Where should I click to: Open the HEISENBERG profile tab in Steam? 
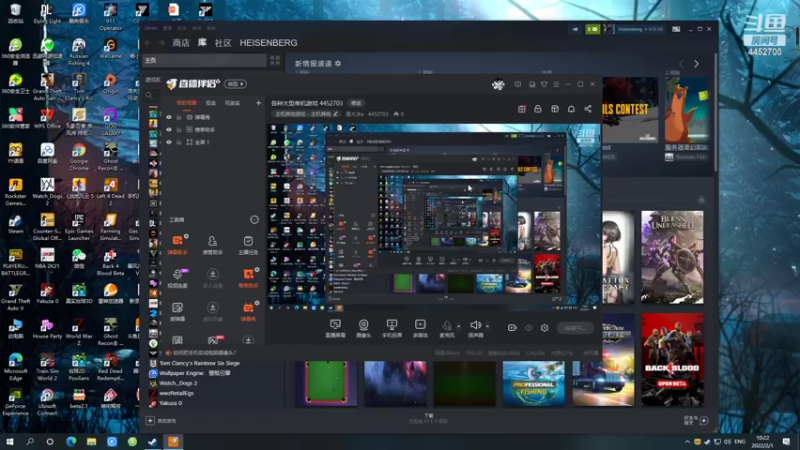pyautogui.click(x=268, y=43)
